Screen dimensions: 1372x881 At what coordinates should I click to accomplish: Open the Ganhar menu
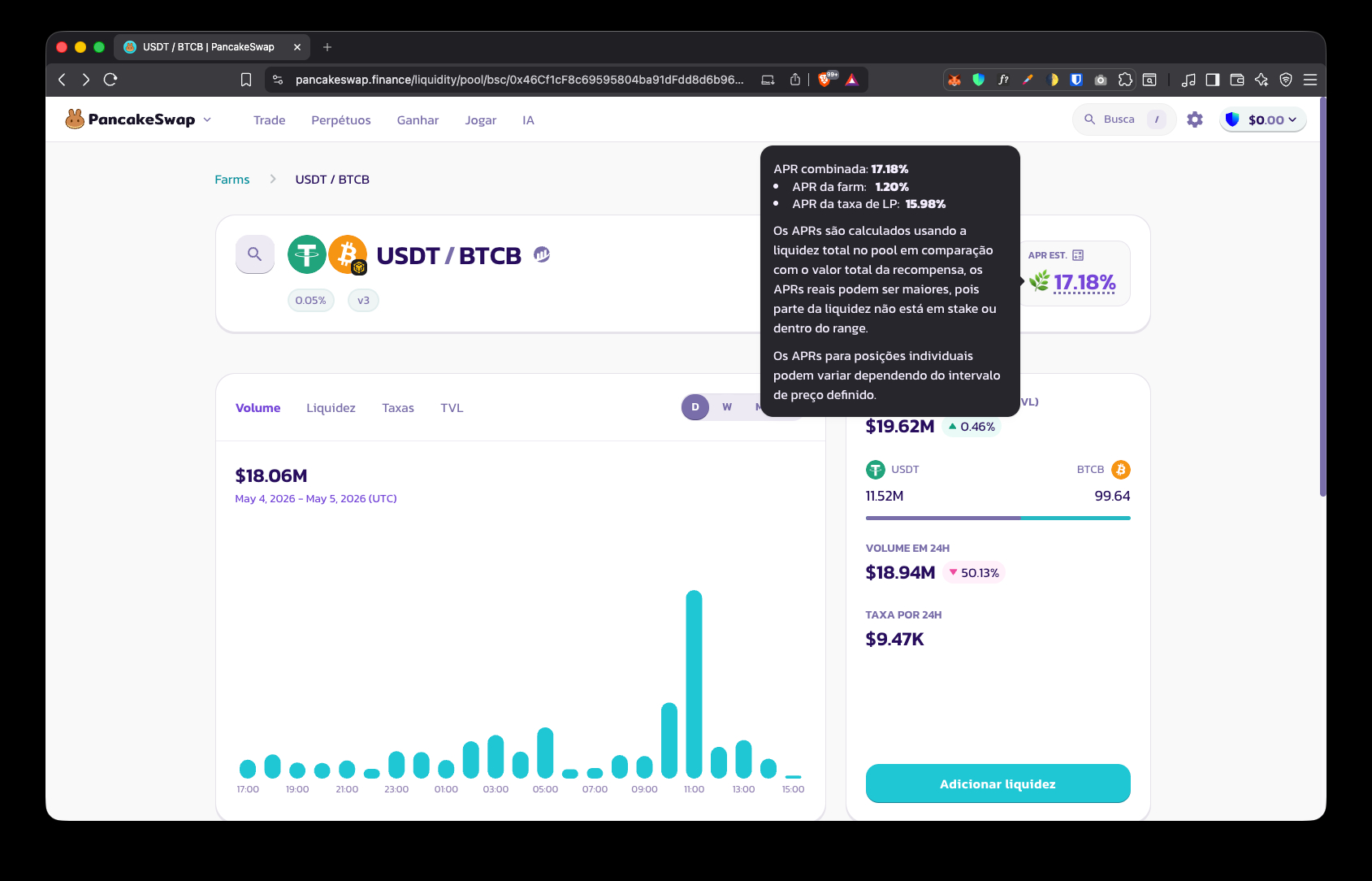point(418,120)
